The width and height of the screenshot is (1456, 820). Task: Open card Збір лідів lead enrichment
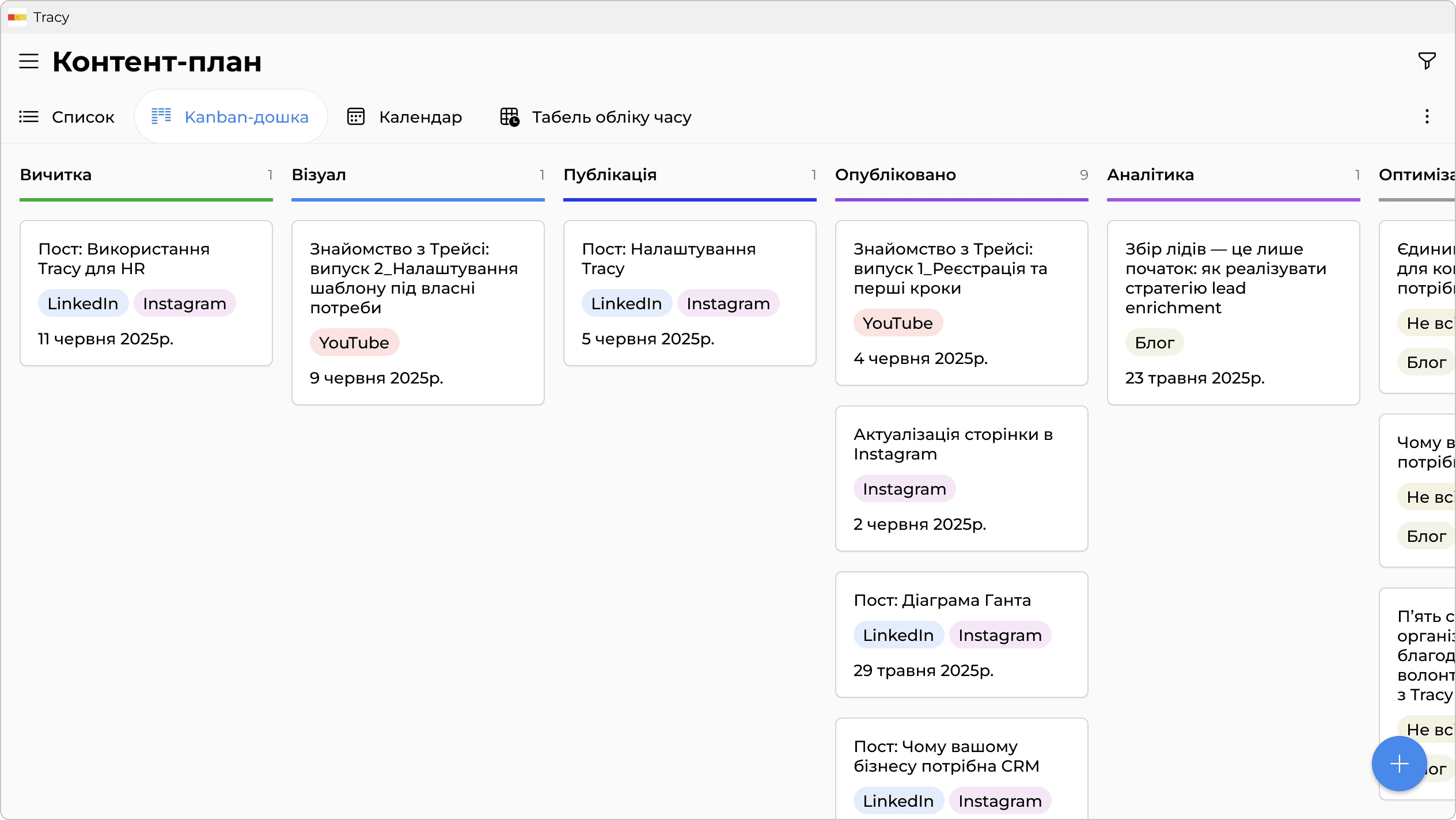(1234, 313)
